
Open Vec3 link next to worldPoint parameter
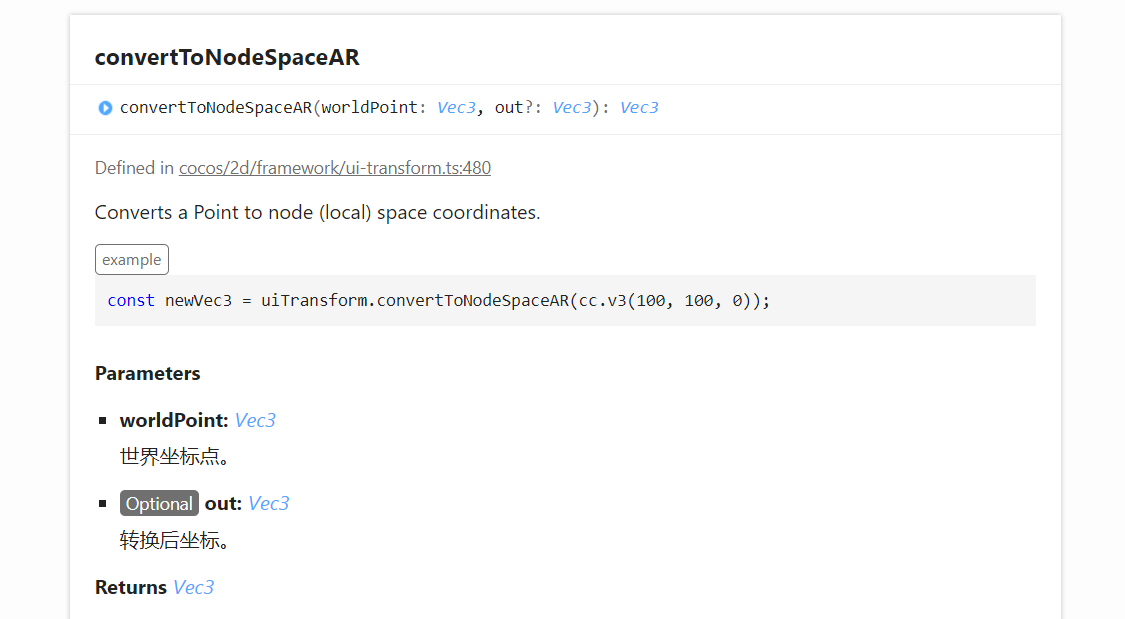[x=255, y=420]
